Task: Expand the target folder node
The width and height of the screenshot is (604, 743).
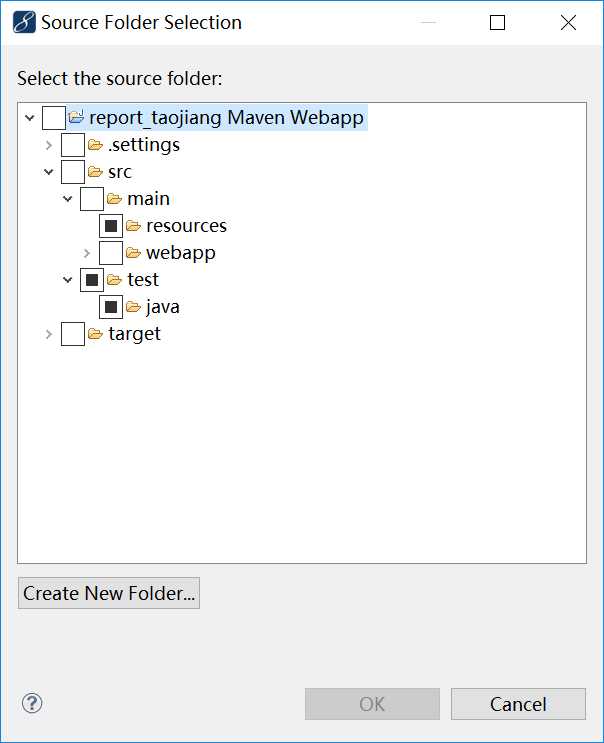Action: coord(49,334)
